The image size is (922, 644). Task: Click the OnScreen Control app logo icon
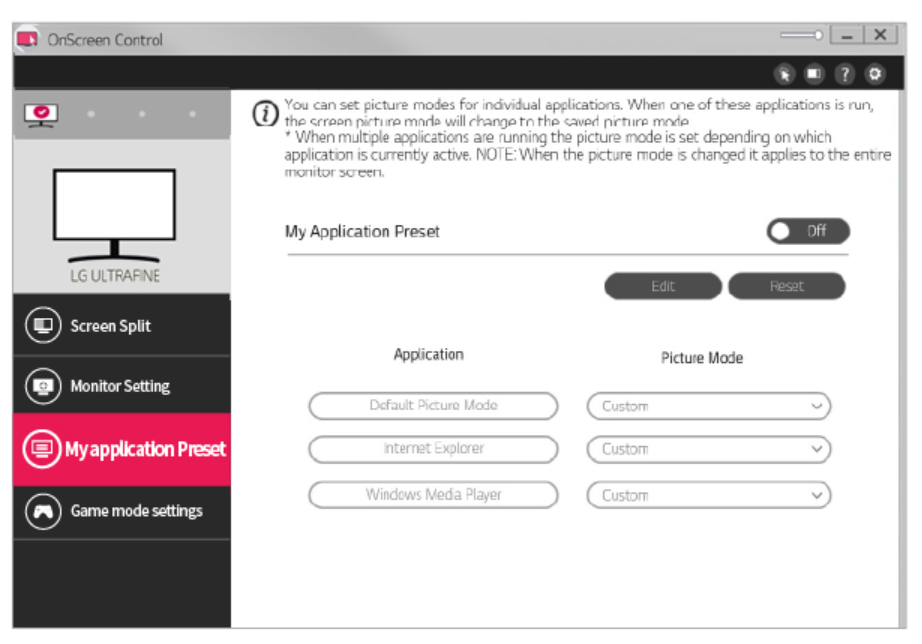tap(27, 40)
